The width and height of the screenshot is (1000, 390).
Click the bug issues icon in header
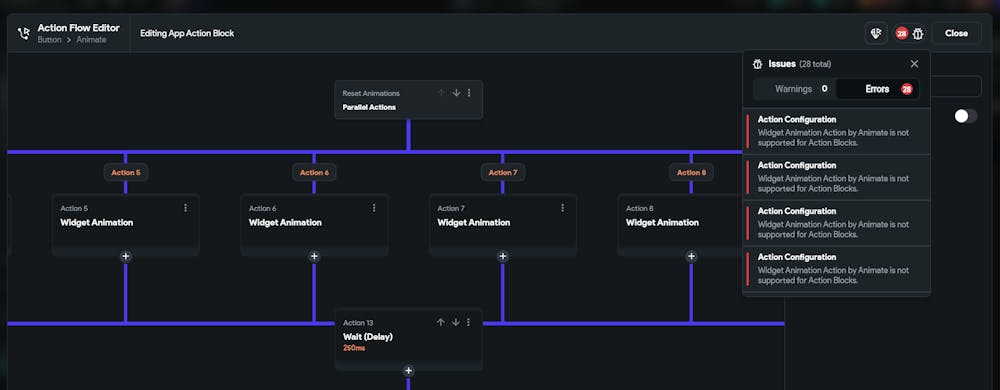coord(918,33)
